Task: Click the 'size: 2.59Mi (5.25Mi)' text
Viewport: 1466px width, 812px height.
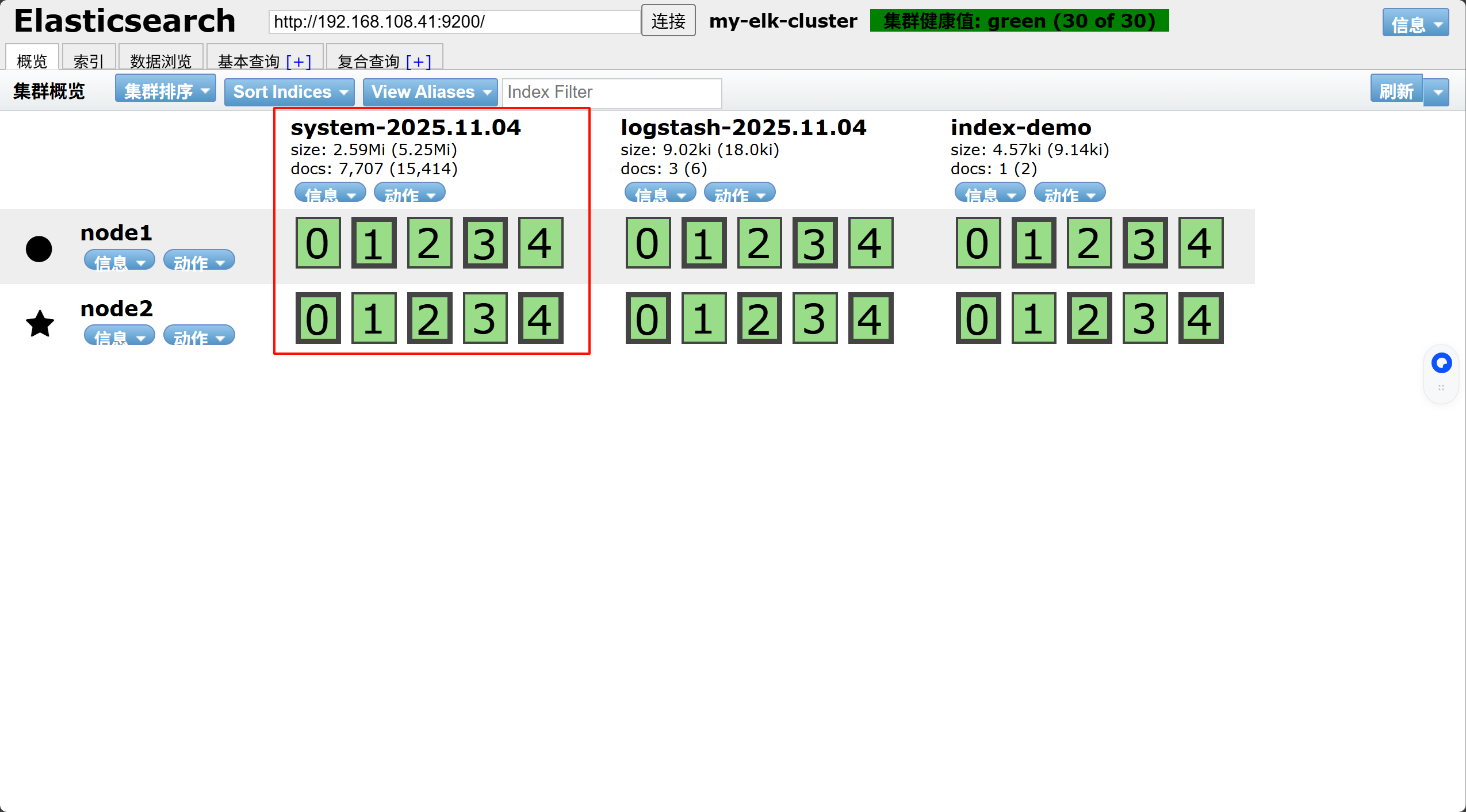Action: pos(374,150)
